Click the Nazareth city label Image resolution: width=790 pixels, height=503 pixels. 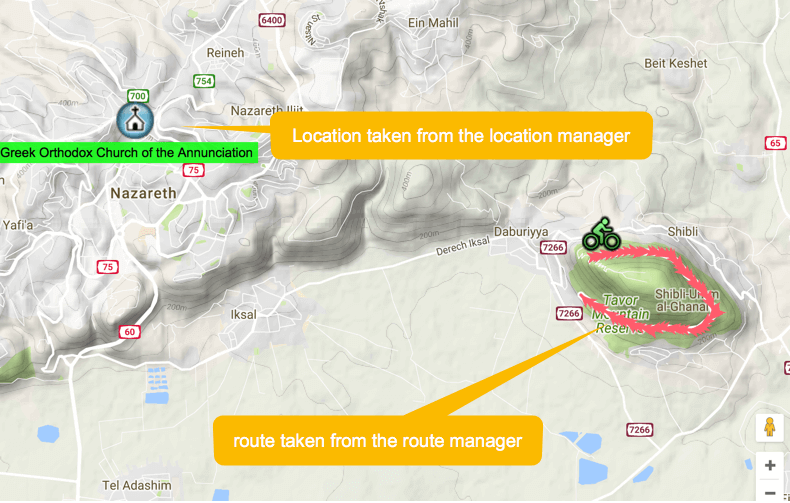pos(144,193)
